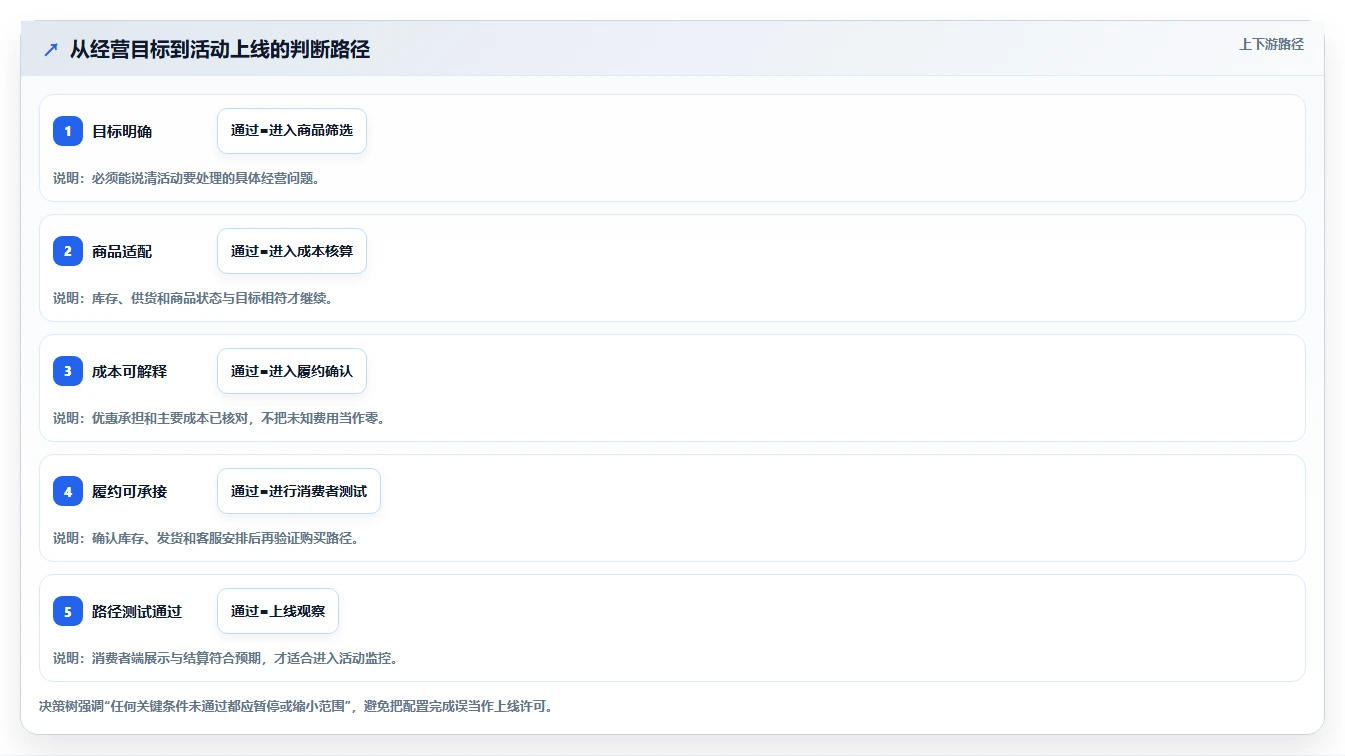Select the panel title 从经营目标到活动上线的判断路径
This screenshot has width=1345, height=756.
pyautogui.click(x=220, y=49)
